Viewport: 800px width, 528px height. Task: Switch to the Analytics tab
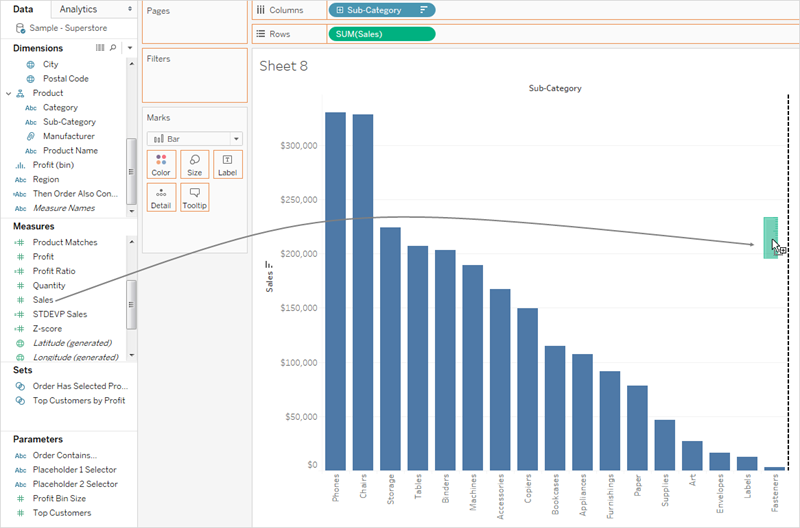(78, 9)
